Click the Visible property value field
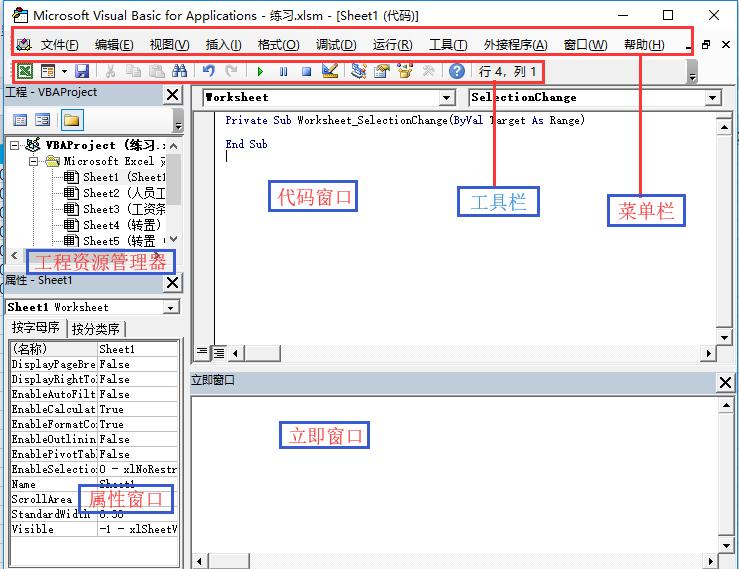The width and height of the screenshot is (739, 569). [x=138, y=529]
